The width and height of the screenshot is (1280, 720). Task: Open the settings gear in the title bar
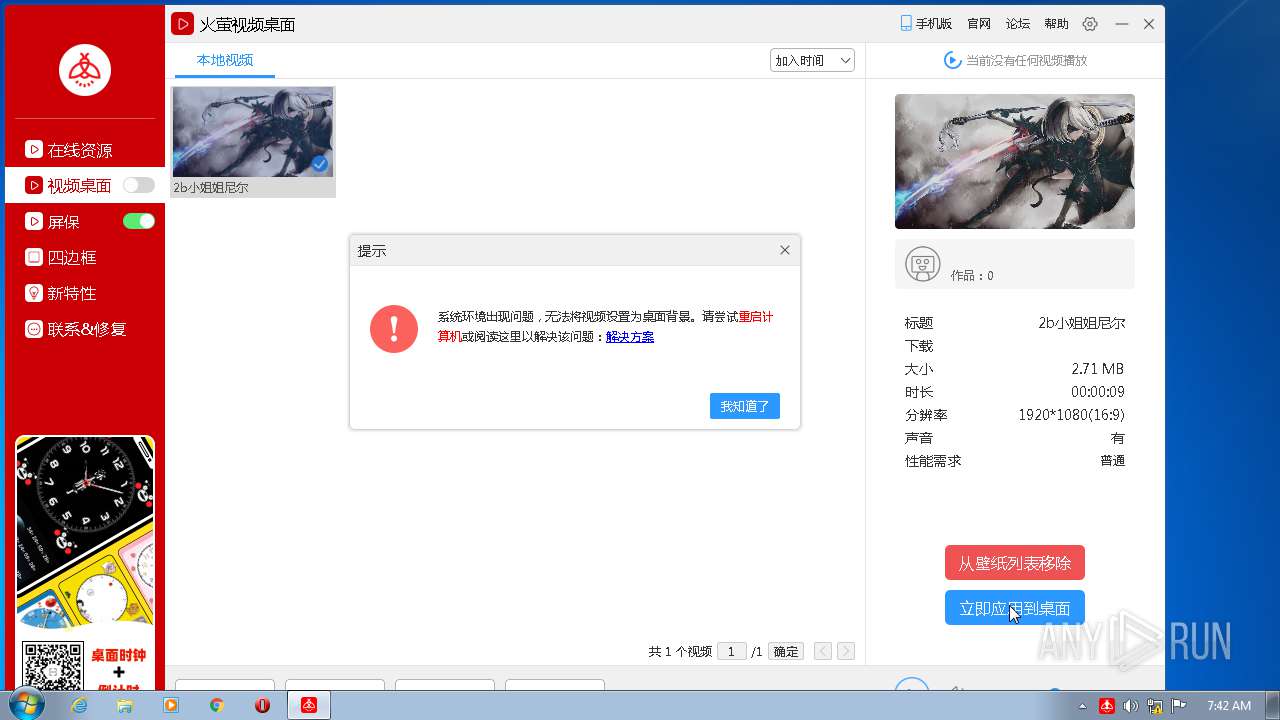(1090, 24)
